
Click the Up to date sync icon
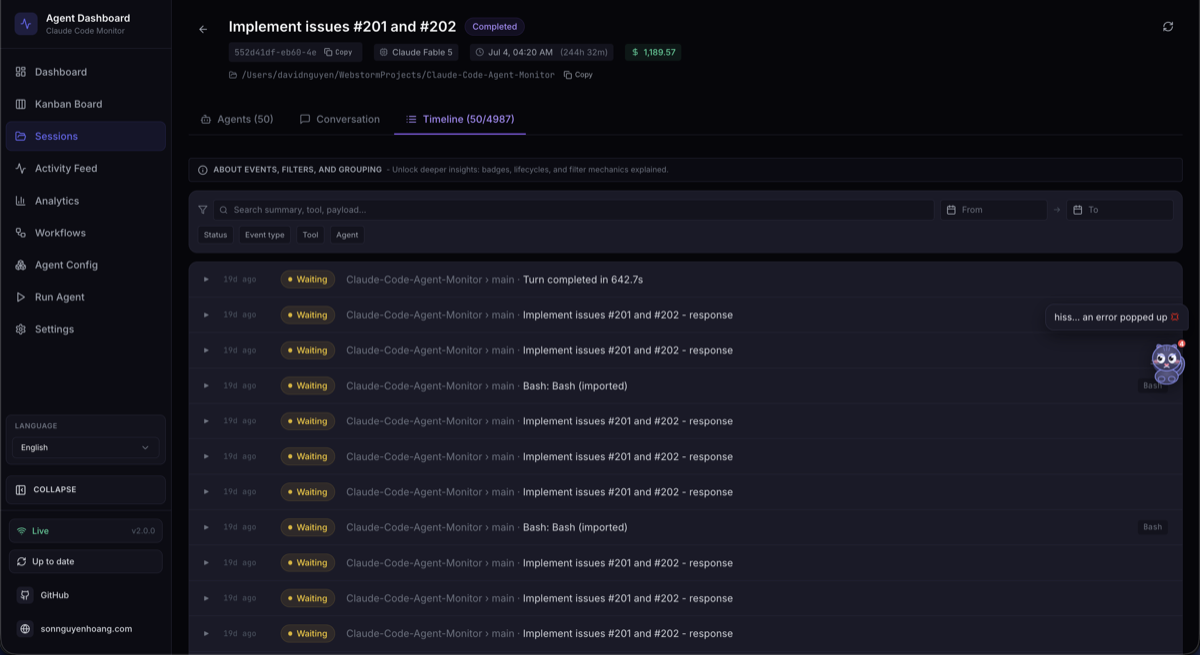22,562
